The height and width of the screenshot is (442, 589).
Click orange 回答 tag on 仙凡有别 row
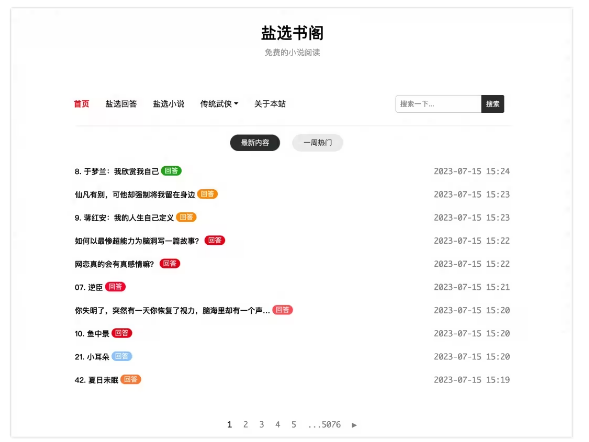tap(207, 194)
